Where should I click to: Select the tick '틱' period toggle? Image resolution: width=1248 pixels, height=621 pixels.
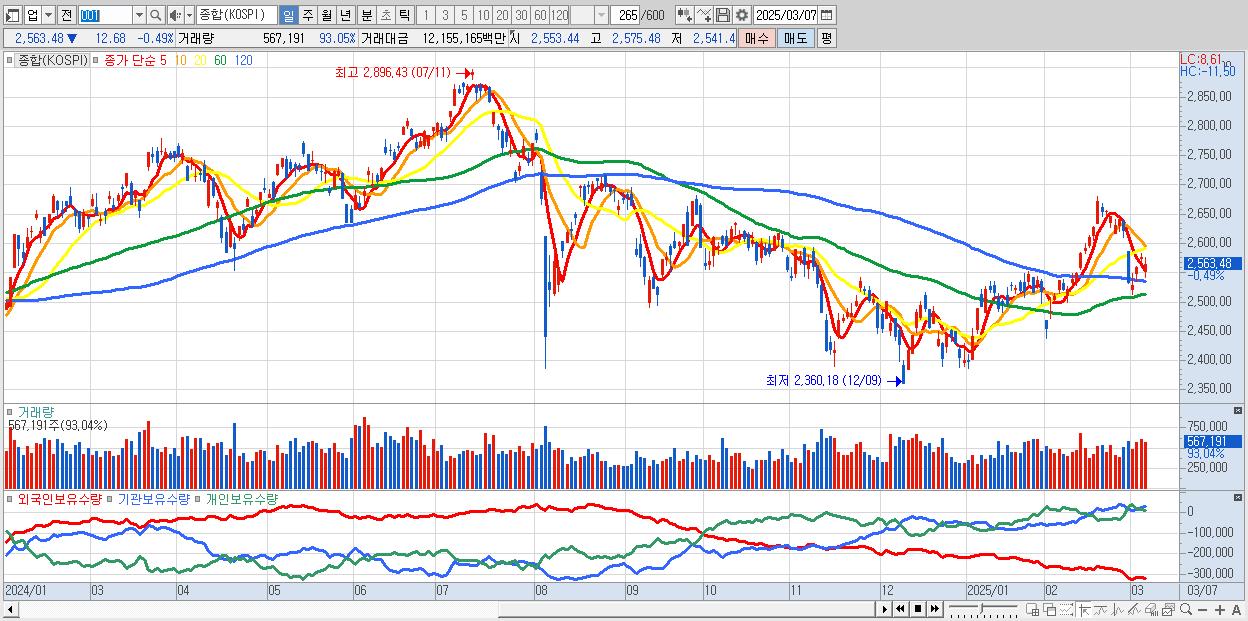click(404, 15)
